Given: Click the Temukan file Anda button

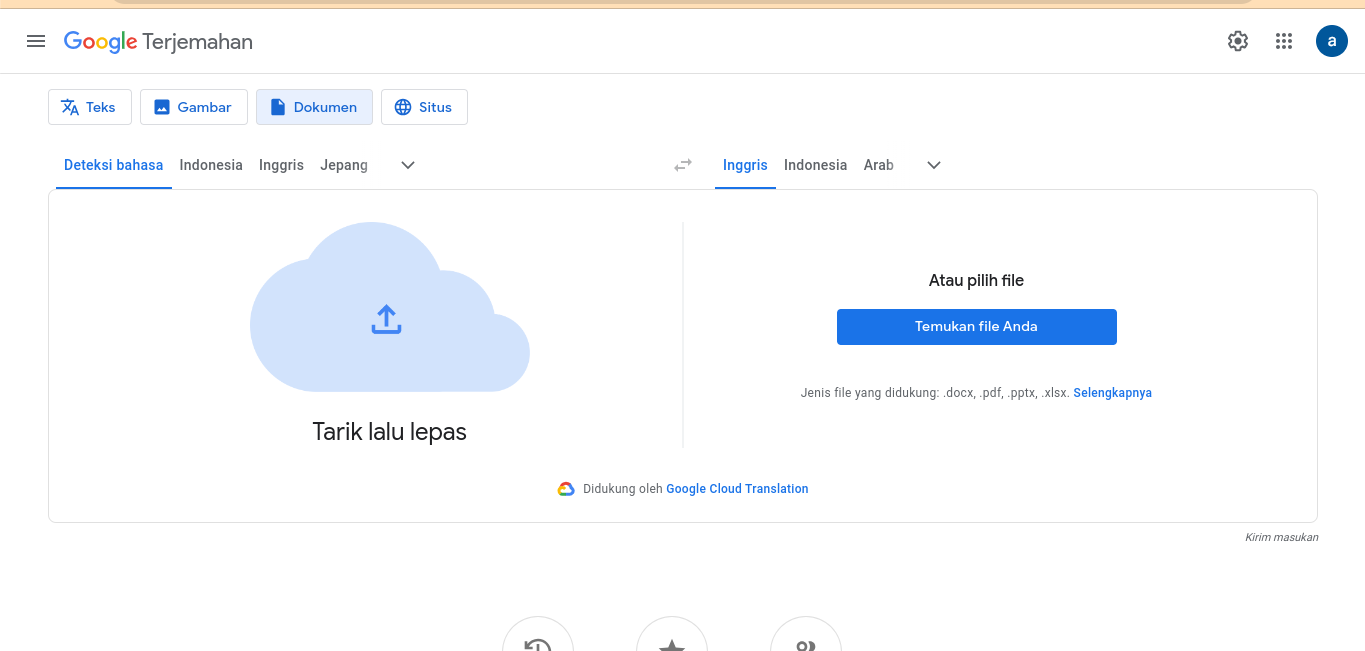Looking at the screenshot, I should 976,327.
